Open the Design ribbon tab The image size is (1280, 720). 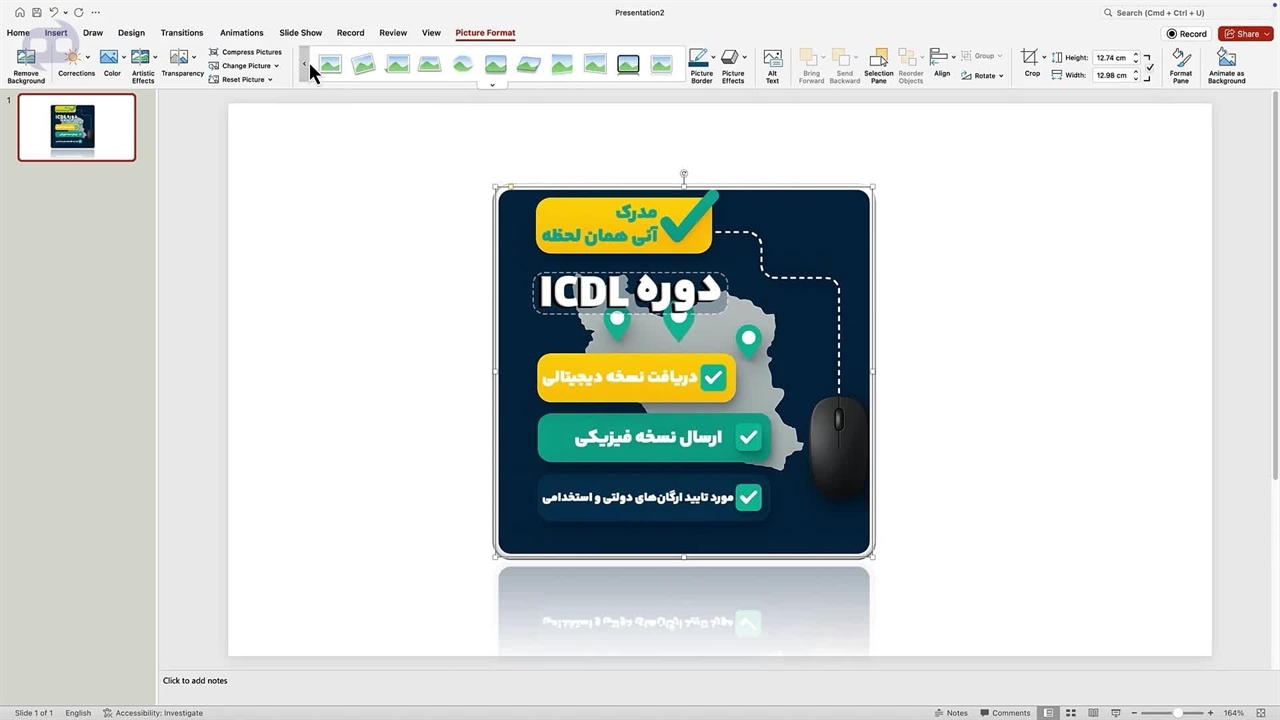[131, 33]
